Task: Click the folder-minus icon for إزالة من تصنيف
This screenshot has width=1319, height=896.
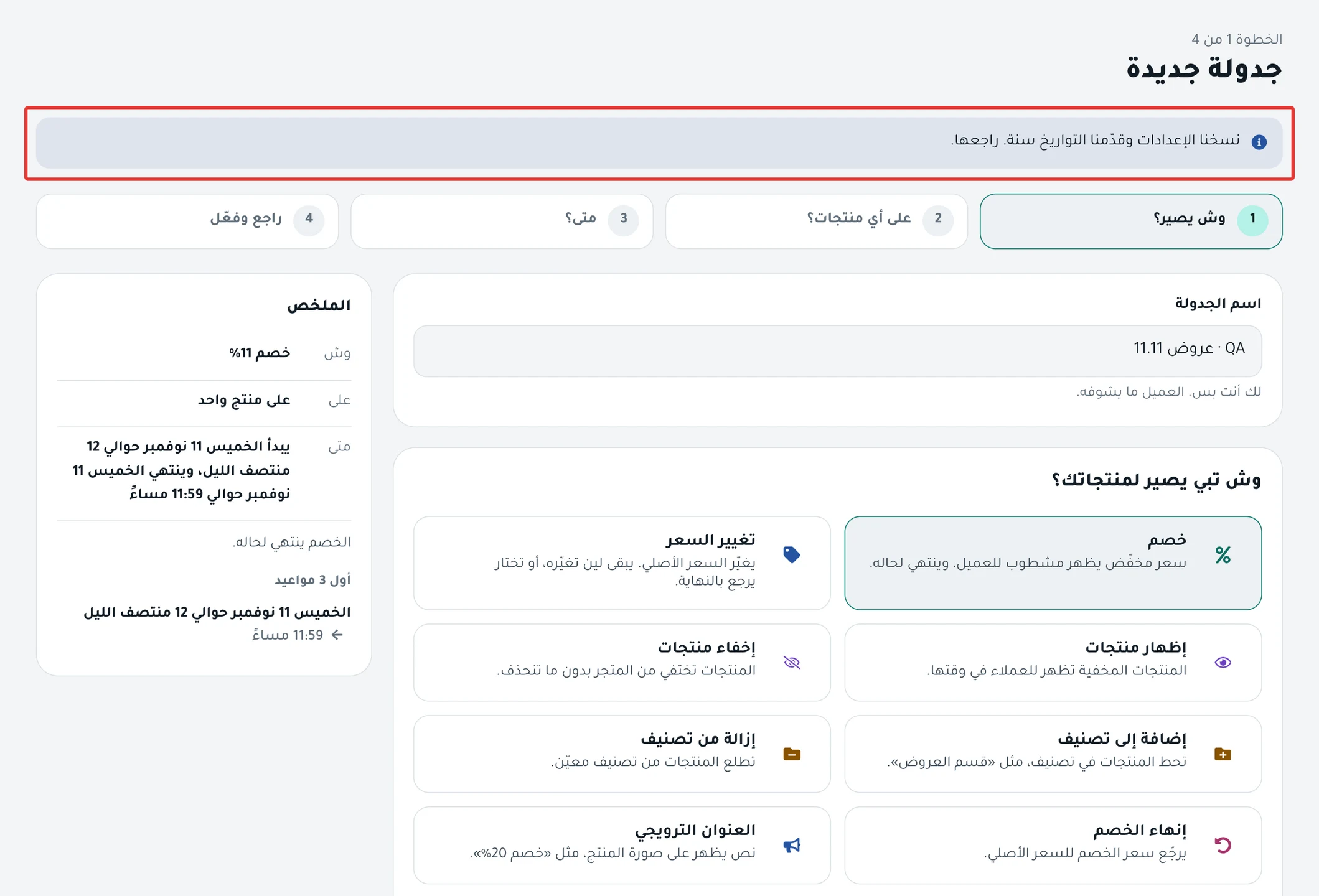Action: point(791,754)
